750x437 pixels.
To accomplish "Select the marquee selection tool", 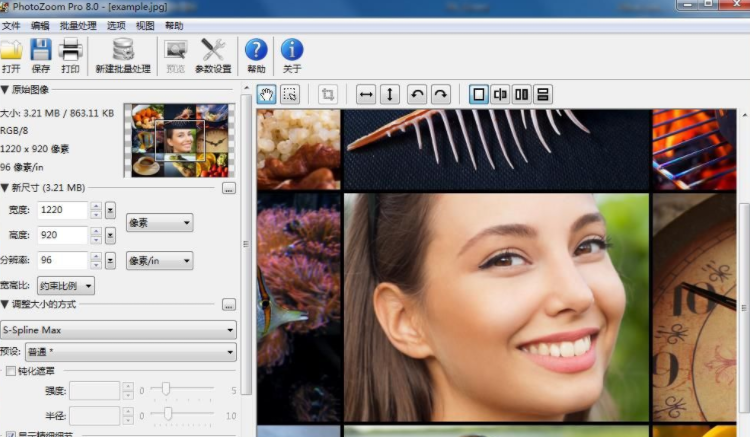I will [290, 94].
